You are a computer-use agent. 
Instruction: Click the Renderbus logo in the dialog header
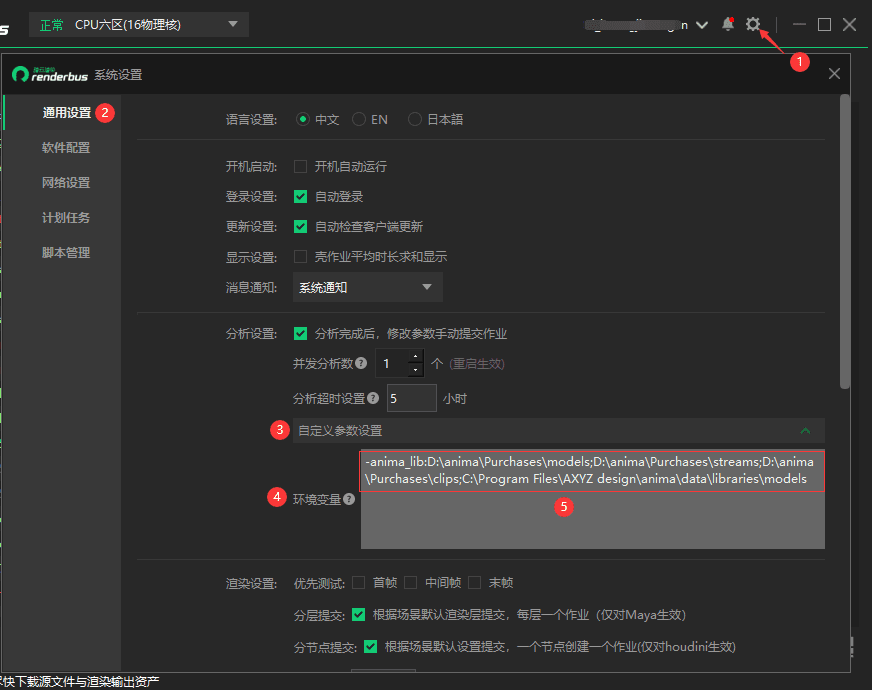pos(20,74)
